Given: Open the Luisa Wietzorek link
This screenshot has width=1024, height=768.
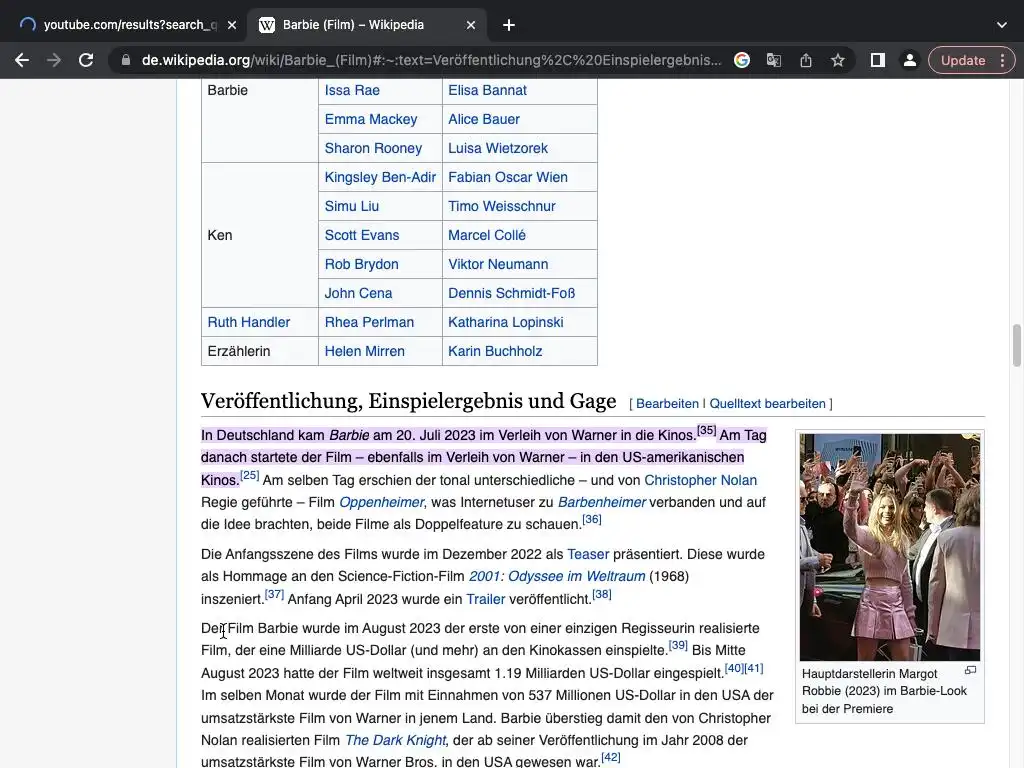Looking at the screenshot, I should (x=498, y=148).
